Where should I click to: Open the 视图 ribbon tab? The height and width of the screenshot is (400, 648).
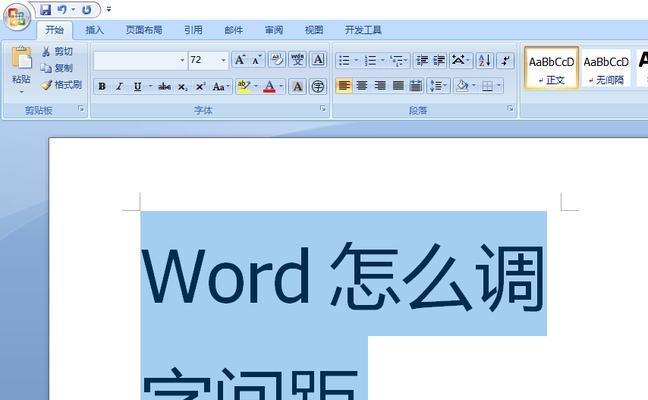[314, 30]
